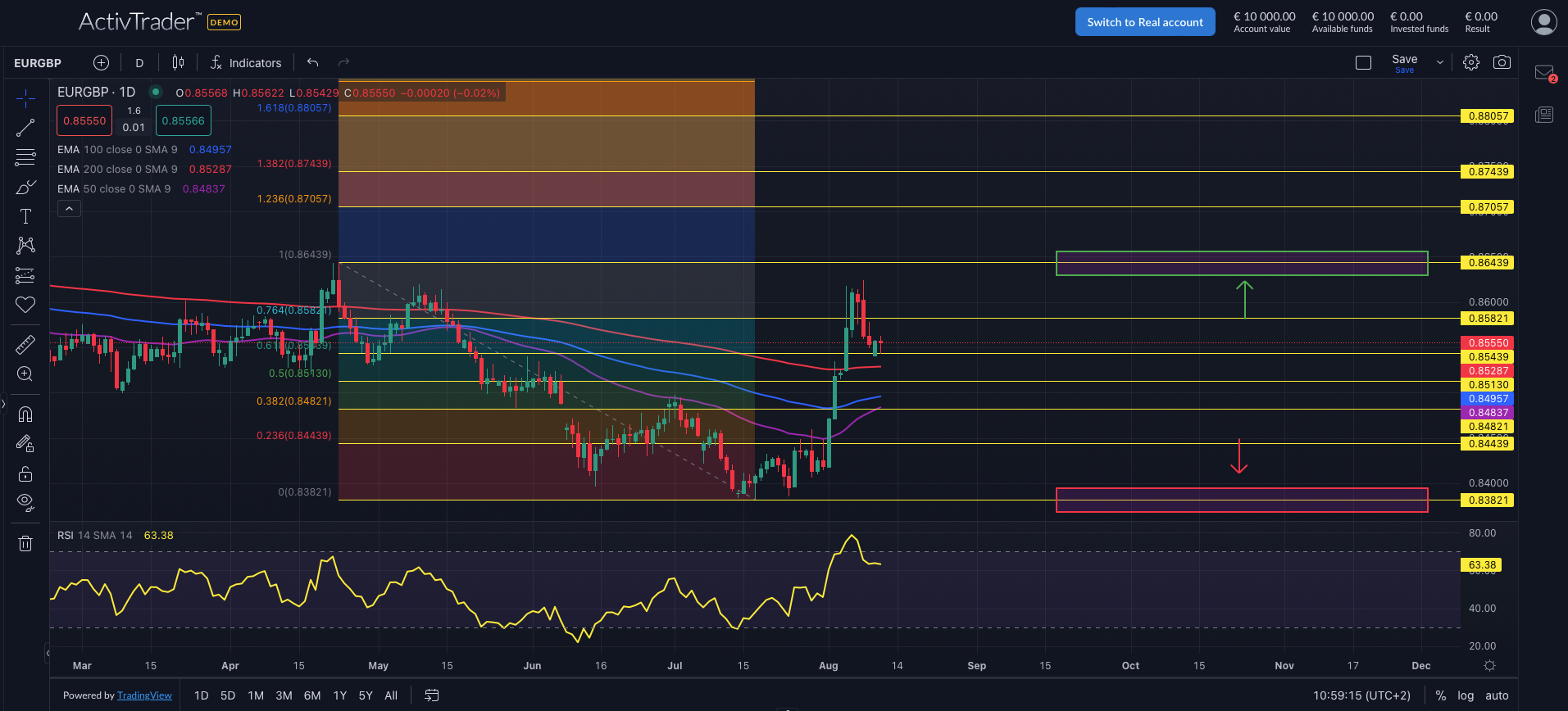
Task: Pick the ruler Measure tool
Action: 25,345
